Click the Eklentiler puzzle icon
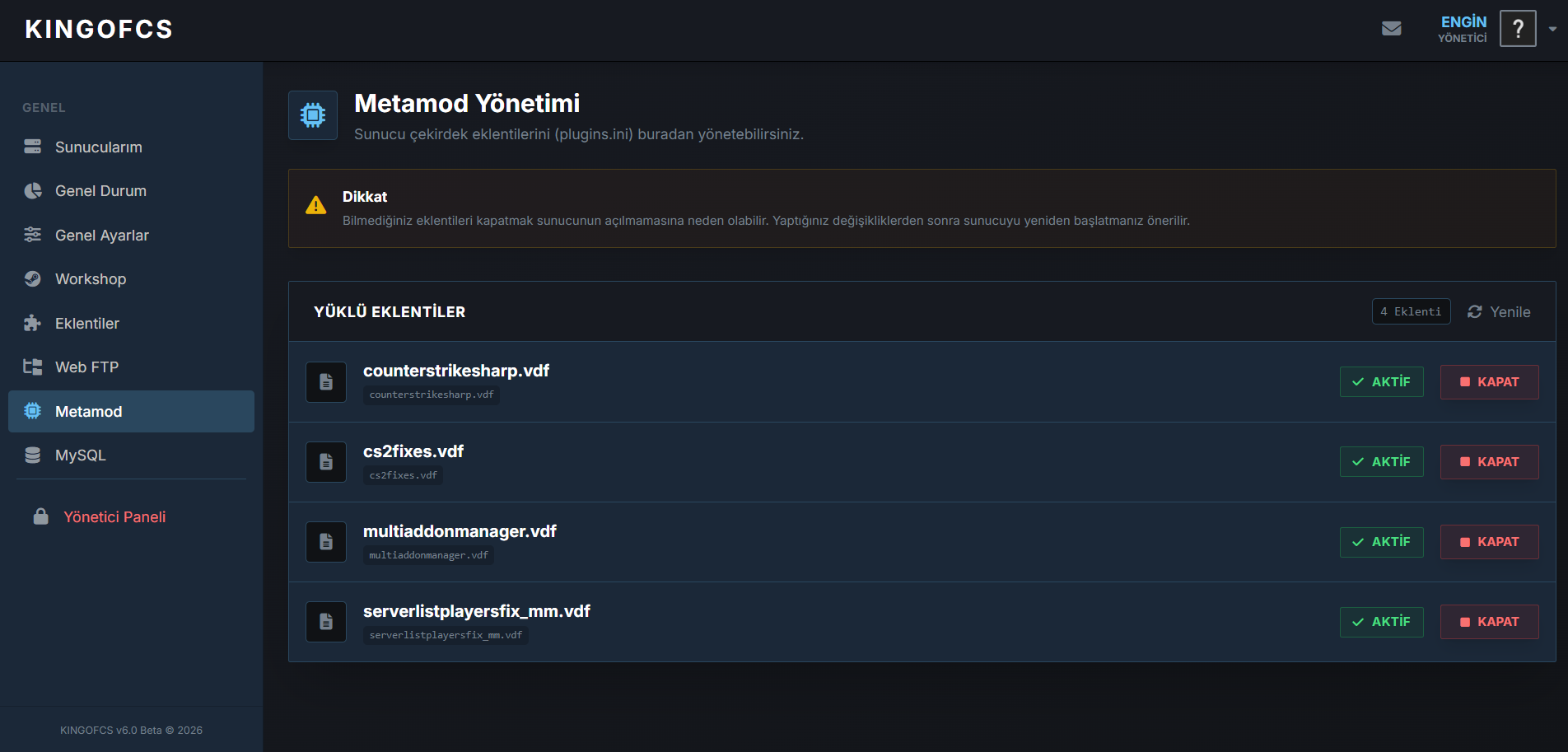This screenshot has height=752, width=1568. point(33,323)
